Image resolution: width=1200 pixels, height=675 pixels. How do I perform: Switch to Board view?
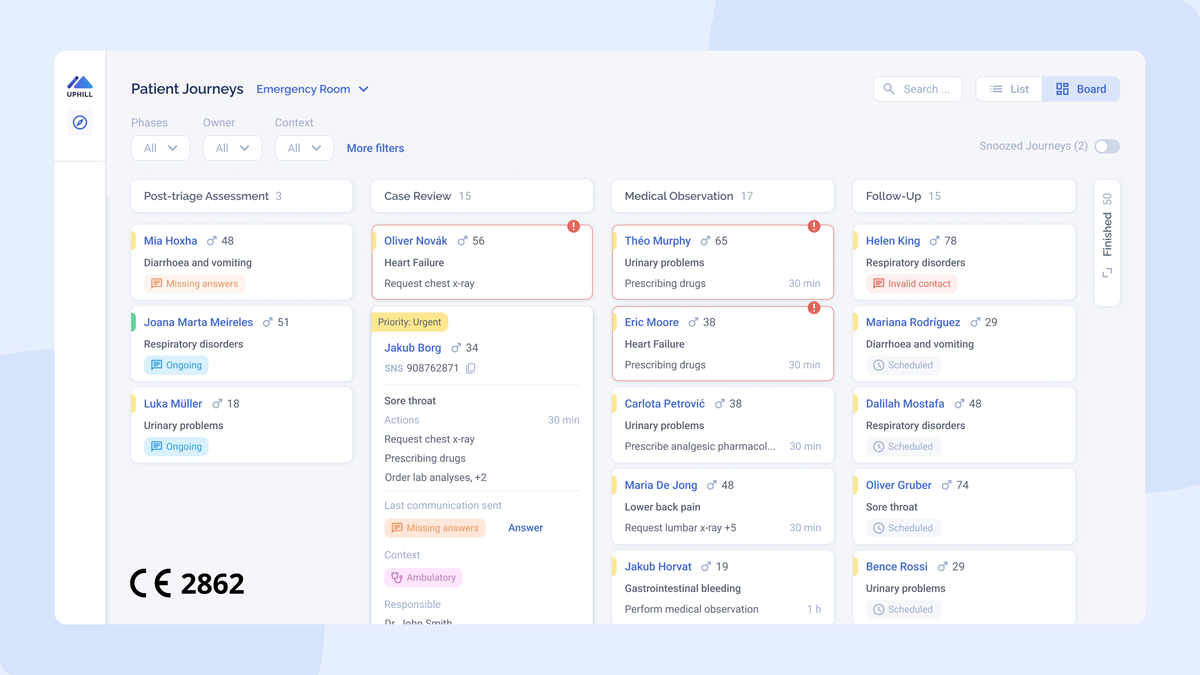1081,89
